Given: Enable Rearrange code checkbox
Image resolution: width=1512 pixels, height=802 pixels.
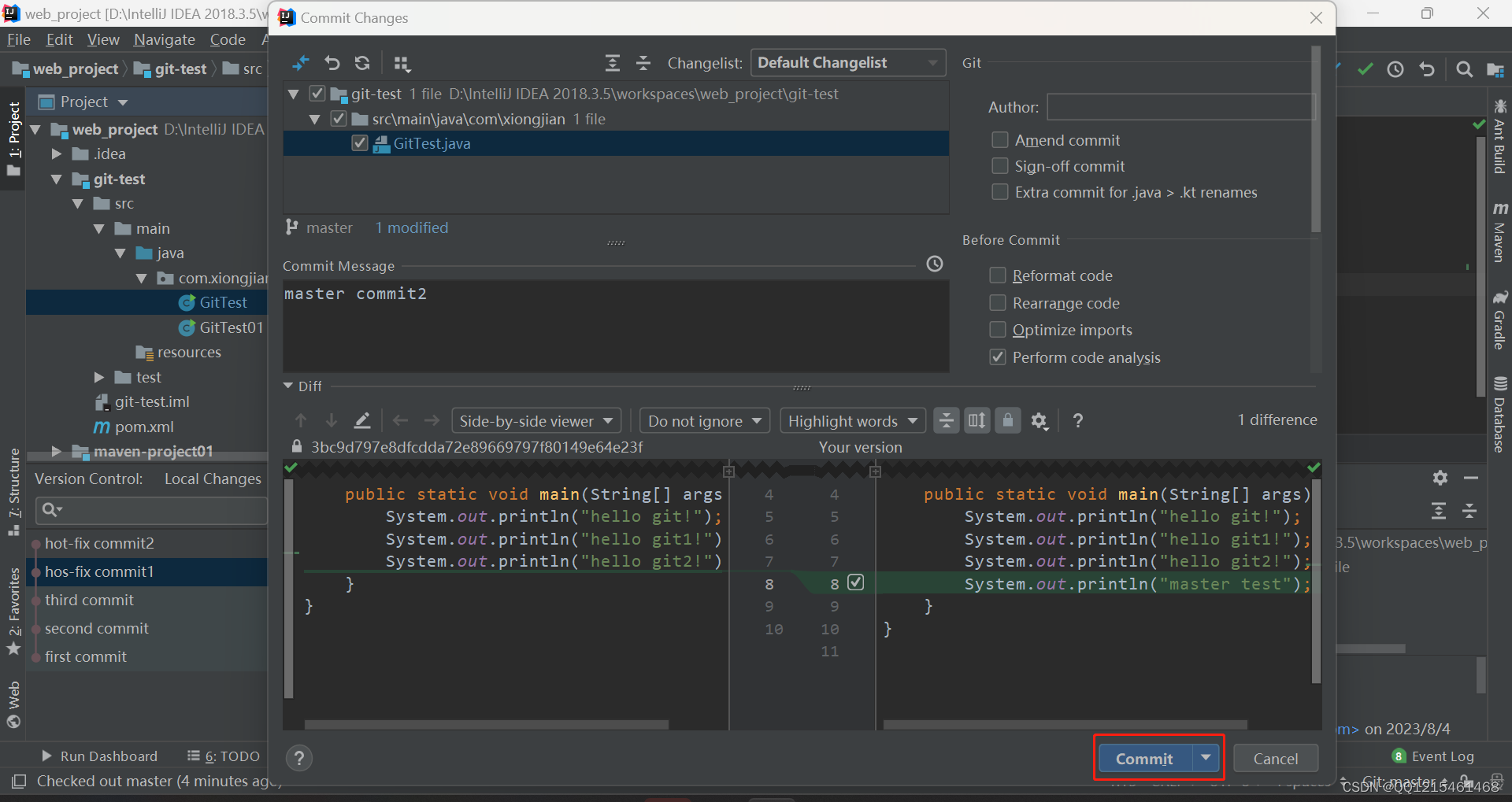Looking at the screenshot, I should pos(998,303).
